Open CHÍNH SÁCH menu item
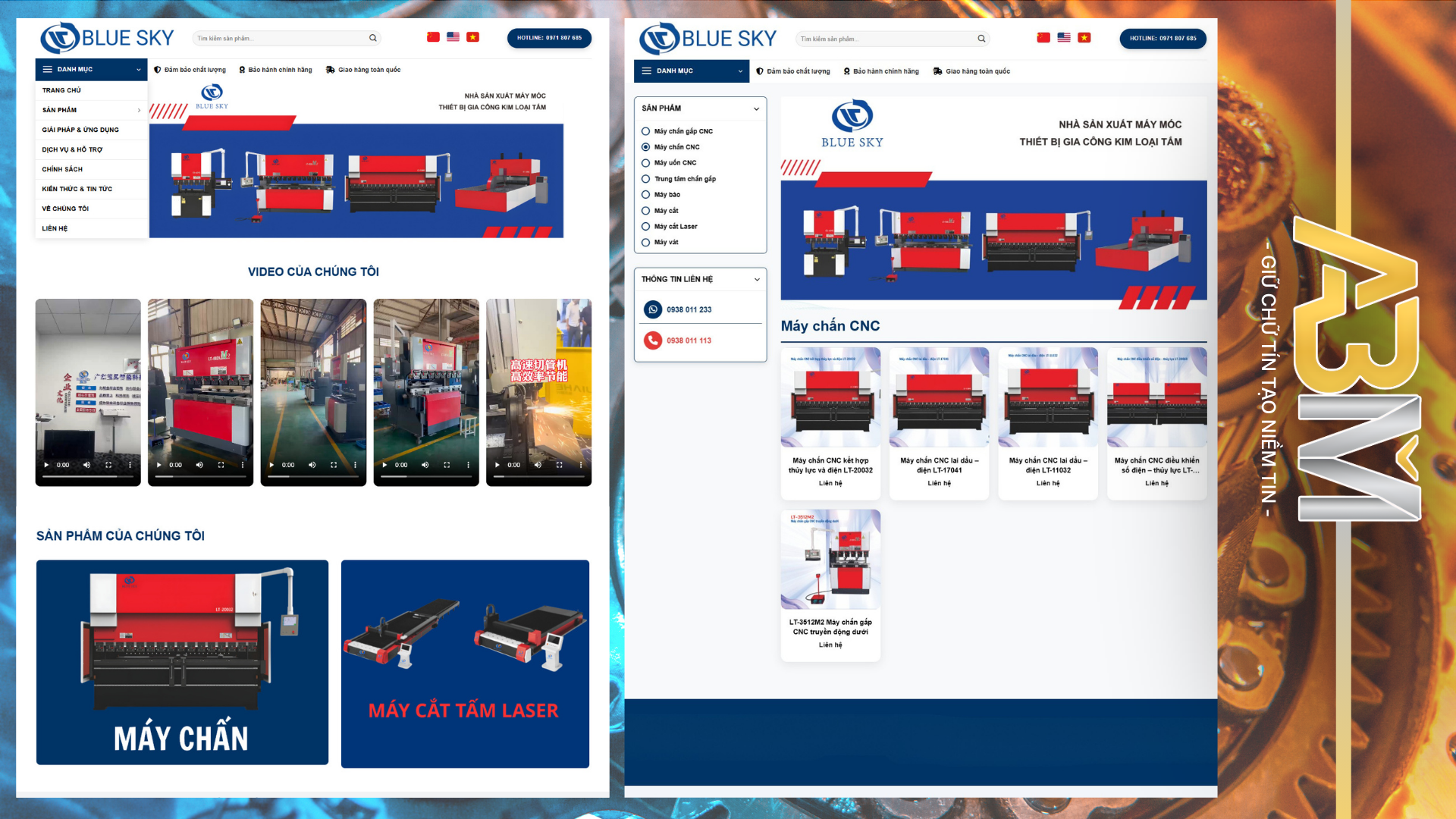This screenshot has width=1456, height=819. 91,169
